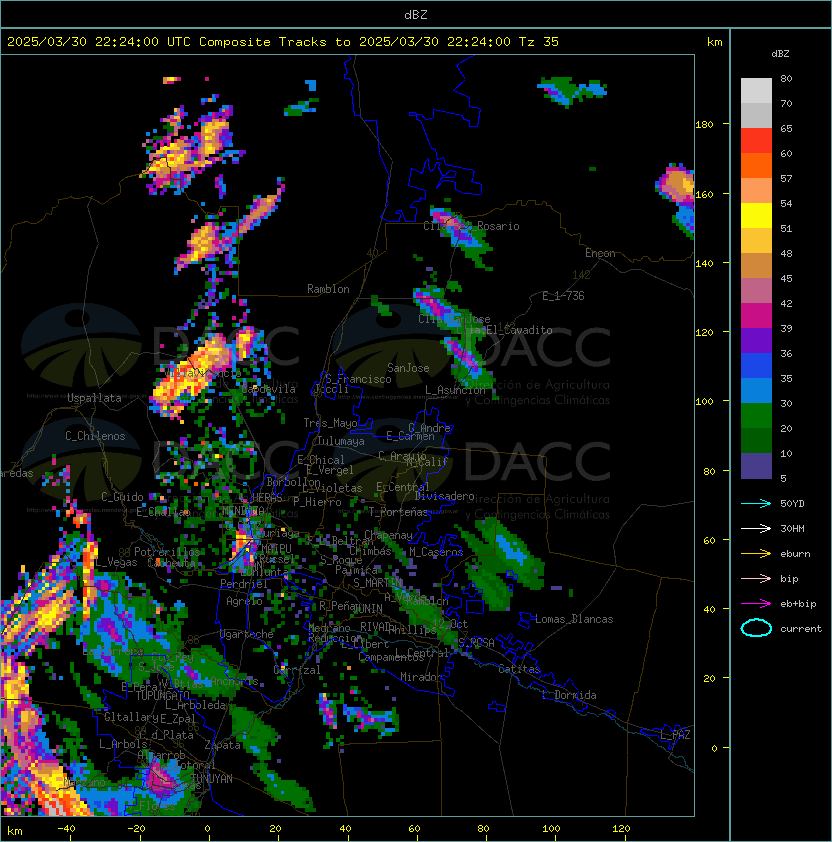Click the 'Carrizal' place label

coord(297,670)
